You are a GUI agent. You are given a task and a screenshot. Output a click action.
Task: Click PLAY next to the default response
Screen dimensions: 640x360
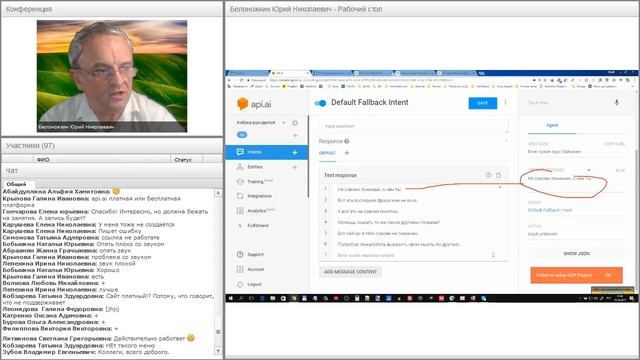point(620,170)
